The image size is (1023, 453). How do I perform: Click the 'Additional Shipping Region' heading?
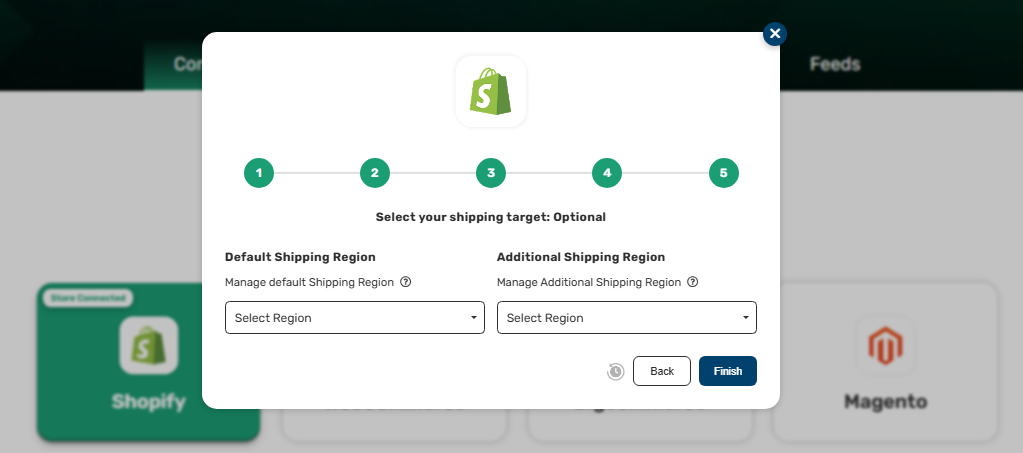point(581,257)
